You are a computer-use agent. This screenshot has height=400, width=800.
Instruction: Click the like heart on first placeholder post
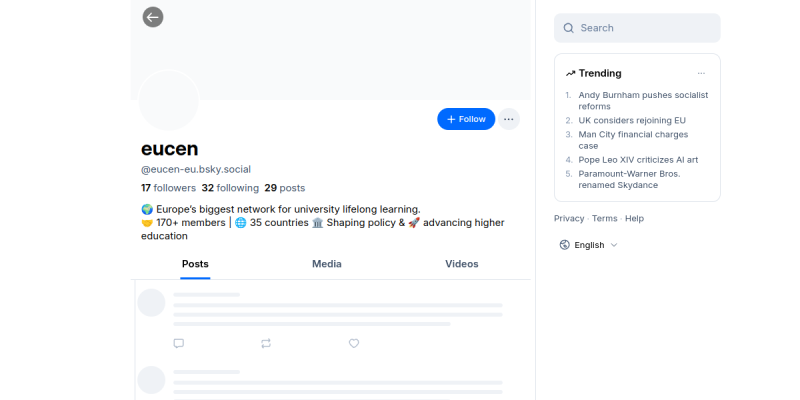[354, 343]
